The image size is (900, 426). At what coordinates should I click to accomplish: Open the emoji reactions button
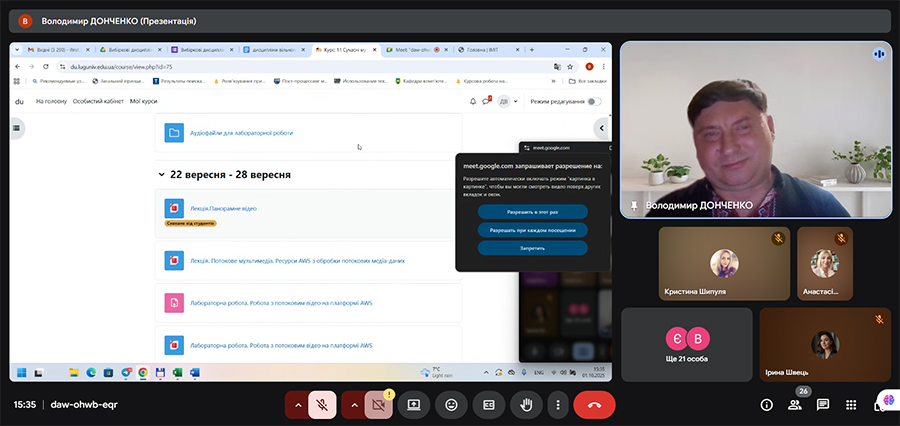452,405
